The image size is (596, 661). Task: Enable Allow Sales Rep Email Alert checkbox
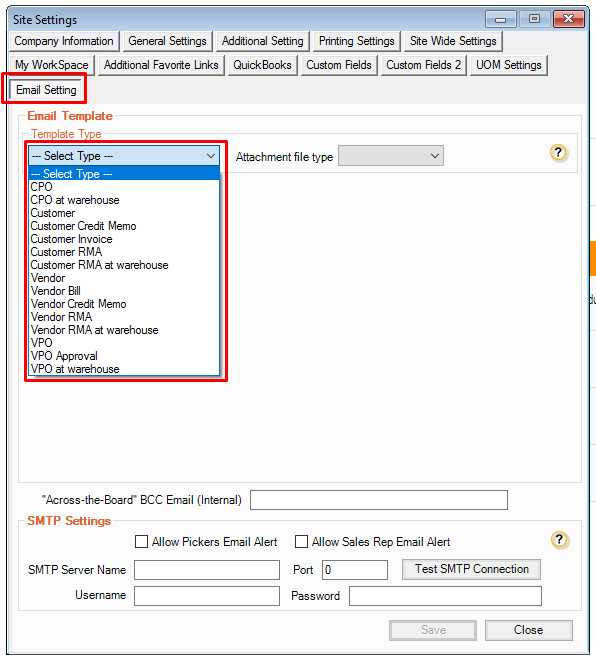click(x=301, y=541)
